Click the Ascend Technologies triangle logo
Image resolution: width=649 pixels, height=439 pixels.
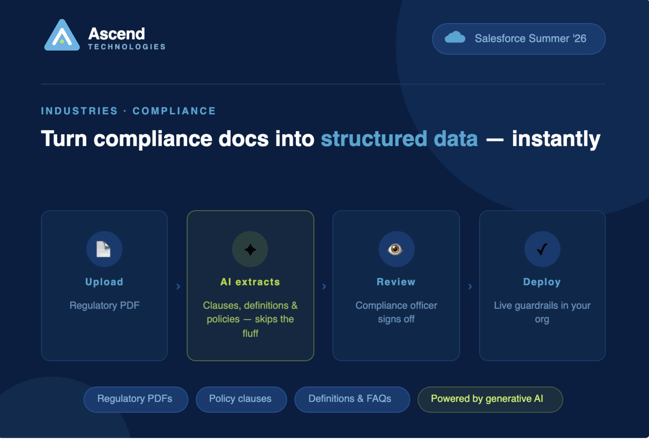tap(62, 36)
